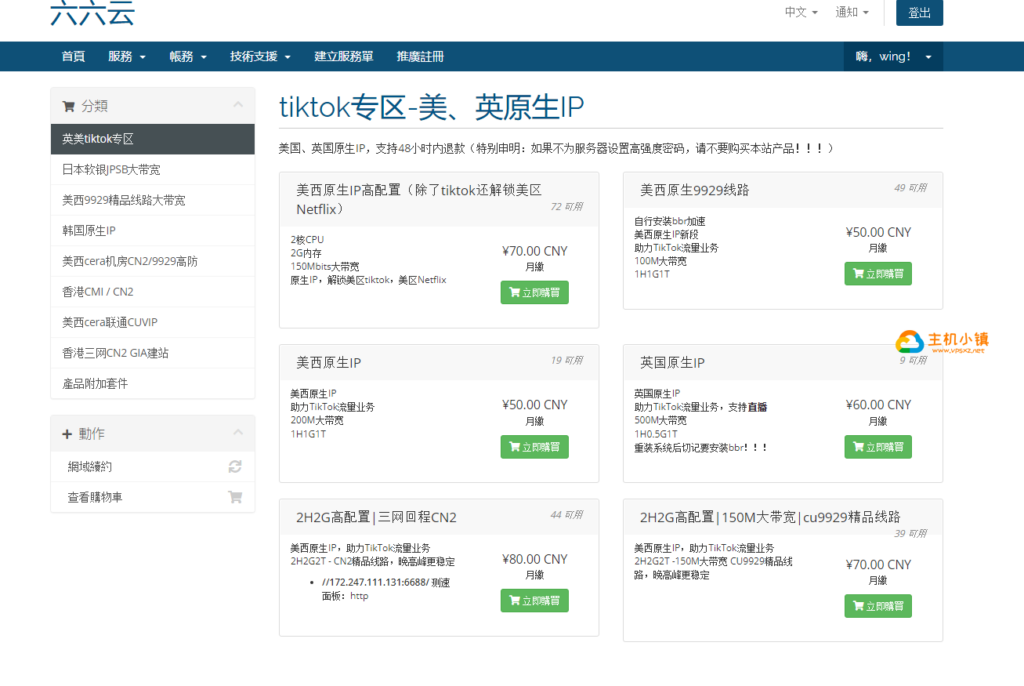The height and width of the screenshot is (686, 1024).
Task: Buy the 美西原生IP高配置 Netflix plan
Action: (x=535, y=293)
